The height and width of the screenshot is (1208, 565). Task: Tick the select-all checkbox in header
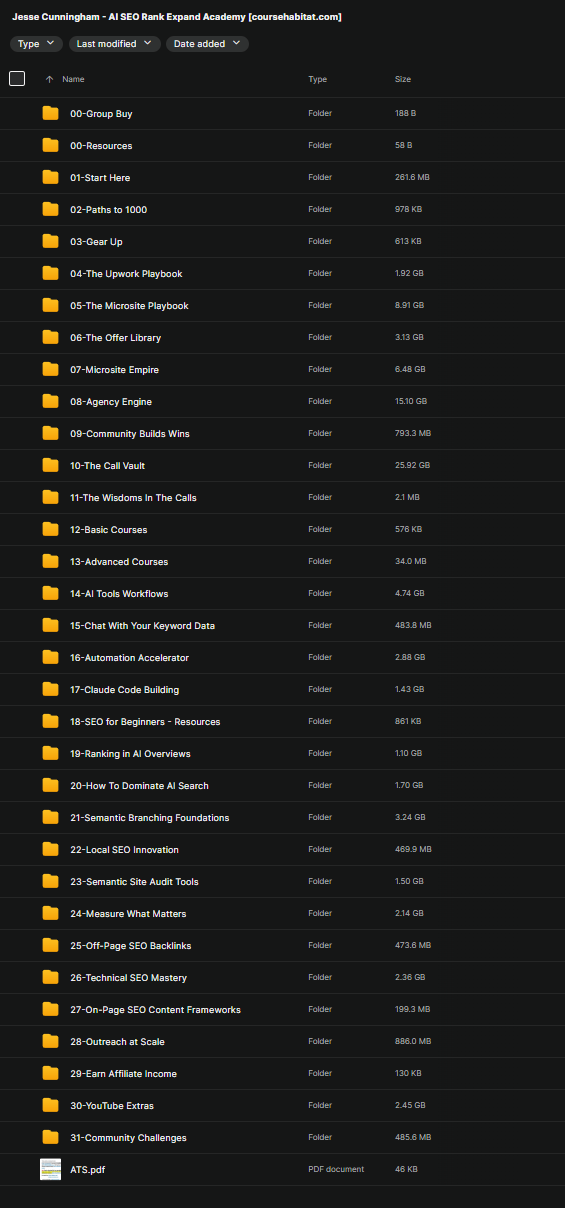[x=17, y=79]
